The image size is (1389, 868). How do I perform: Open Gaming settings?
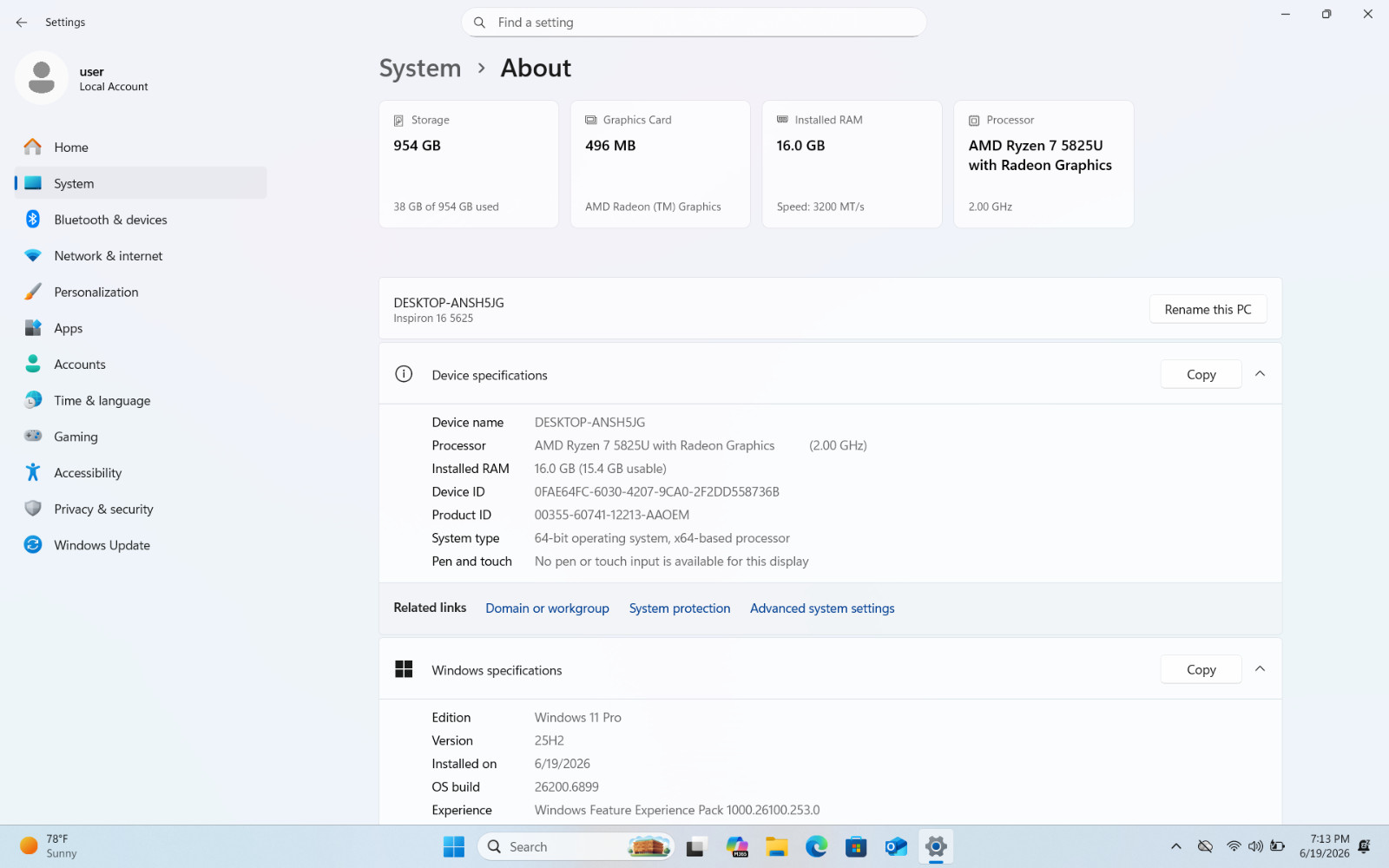tap(141, 437)
